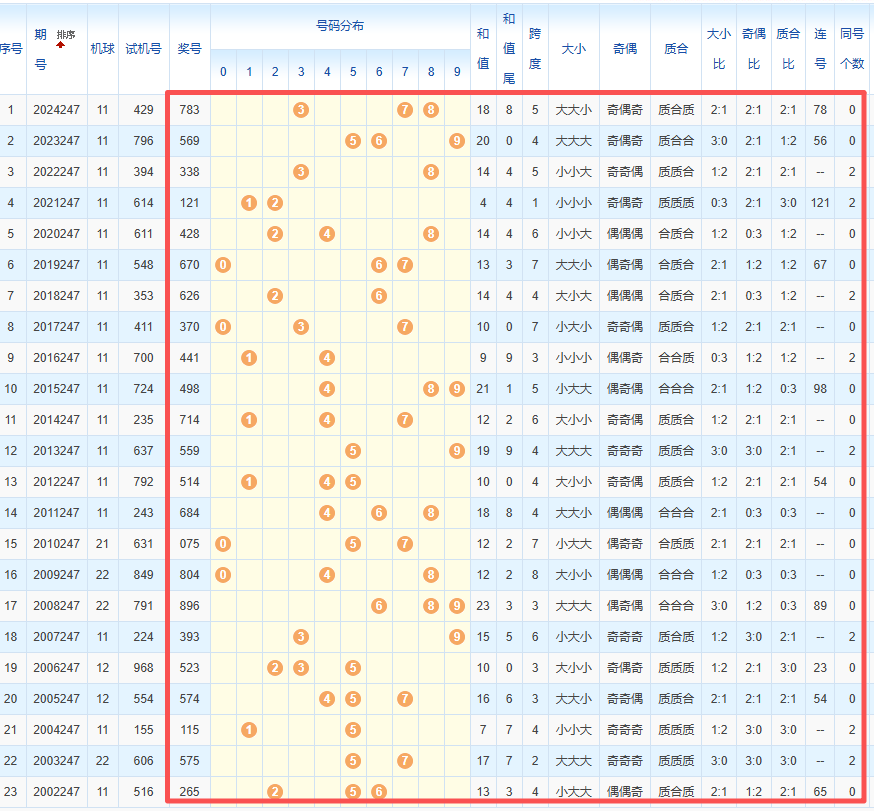The width and height of the screenshot is (874, 811).
Task: Select orange ball 6 in row 2018247
Action: 379,296
